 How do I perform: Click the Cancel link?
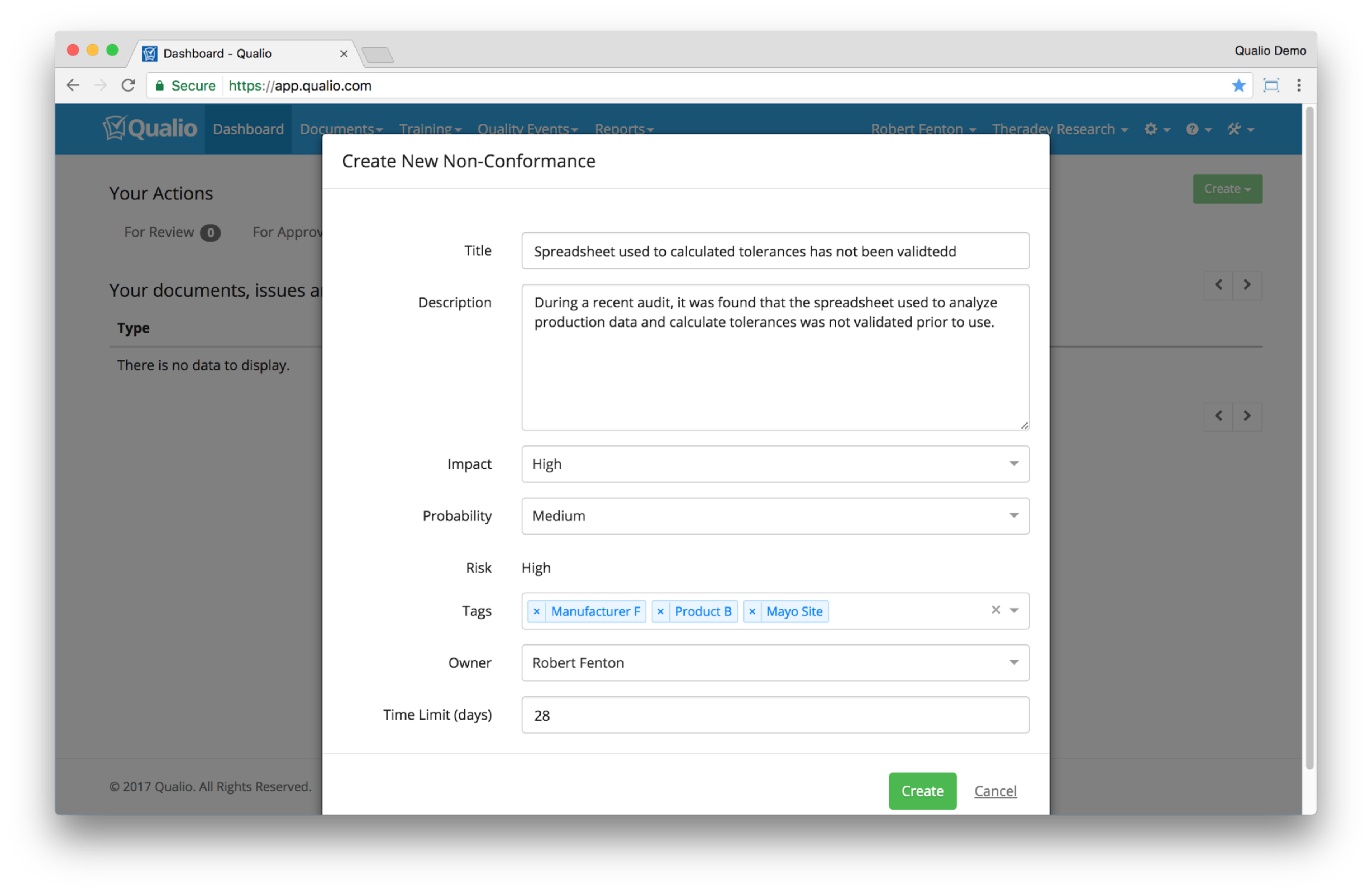tap(995, 791)
